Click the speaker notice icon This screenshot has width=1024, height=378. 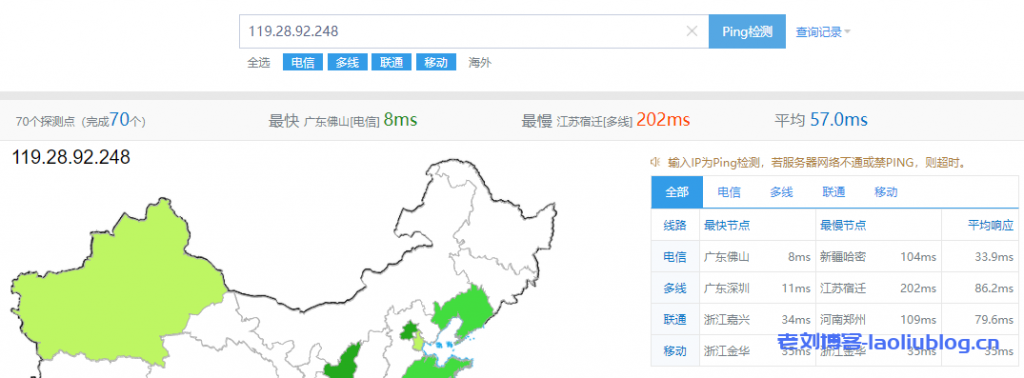(x=655, y=162)
